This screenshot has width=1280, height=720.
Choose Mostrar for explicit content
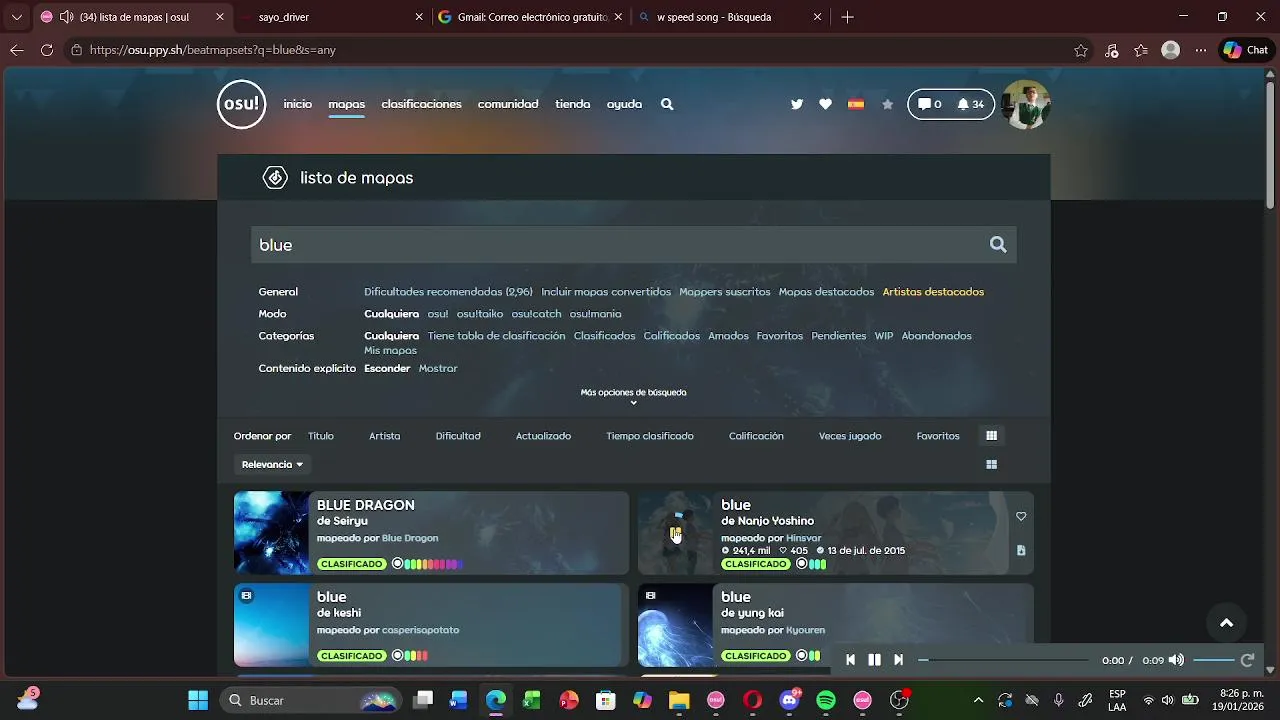pyautogui.click(x=438, y=369)
